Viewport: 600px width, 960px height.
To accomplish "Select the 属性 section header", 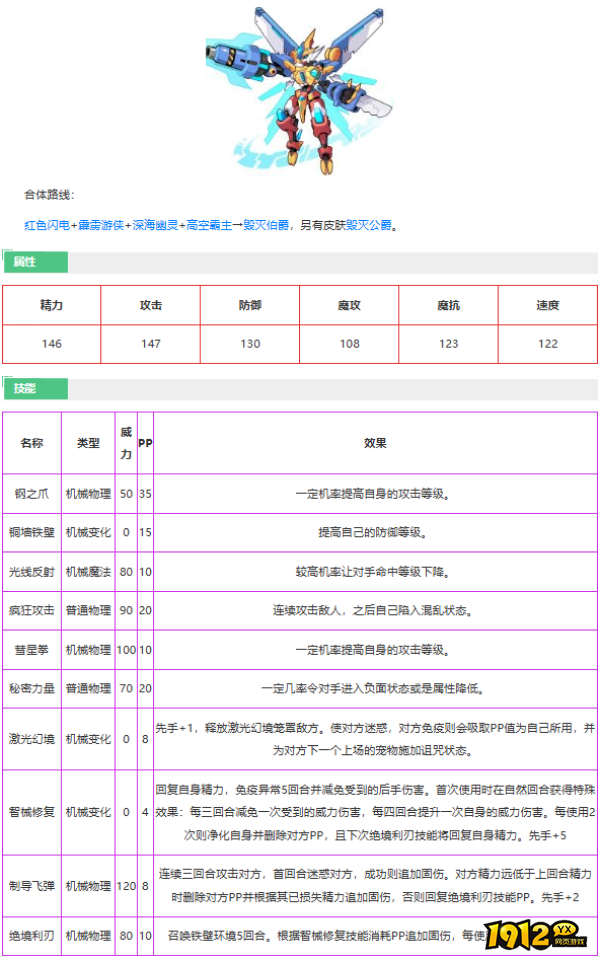I will click(35, 263).
